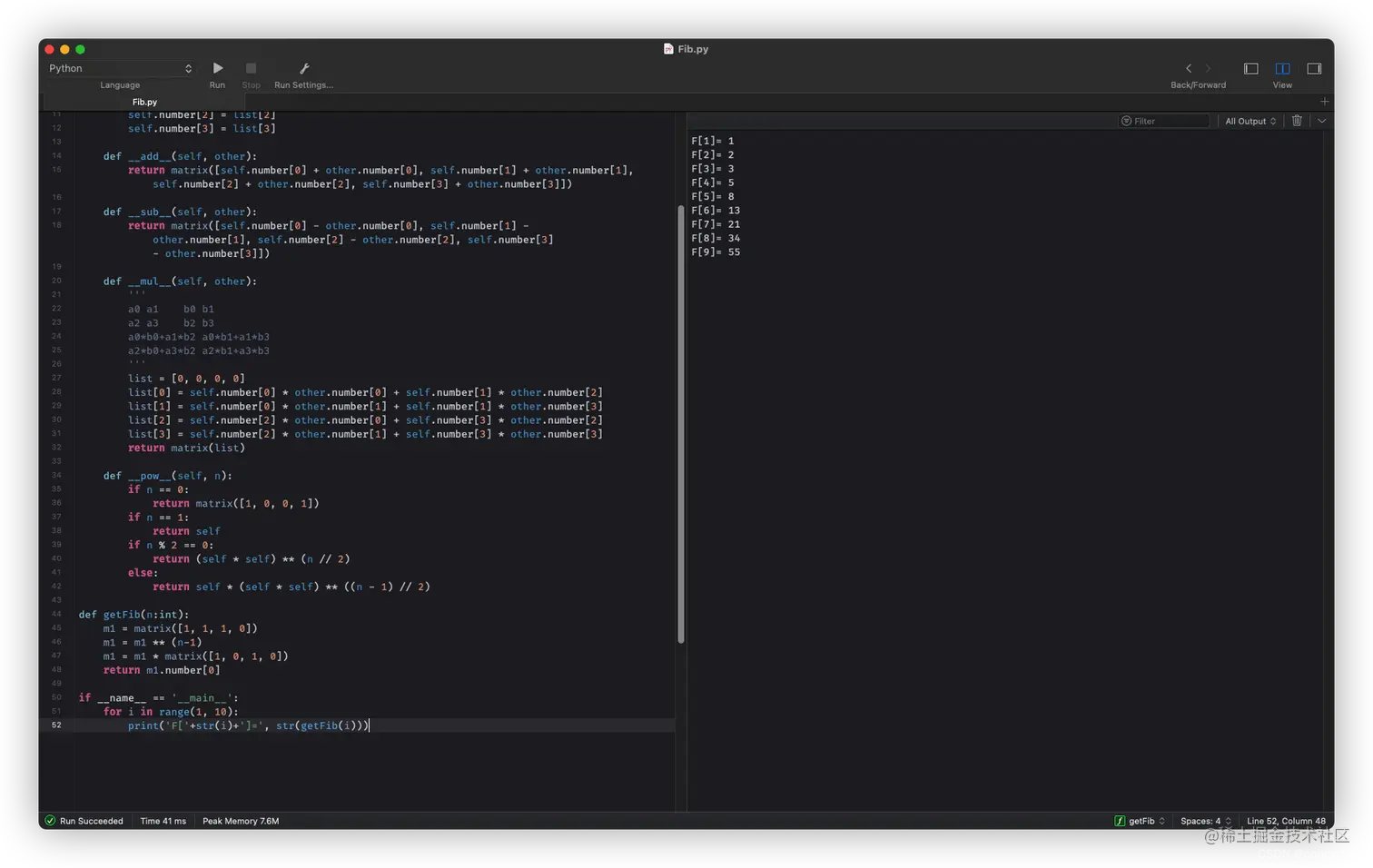Click the console Filter field

click(x=1164, y=121)
